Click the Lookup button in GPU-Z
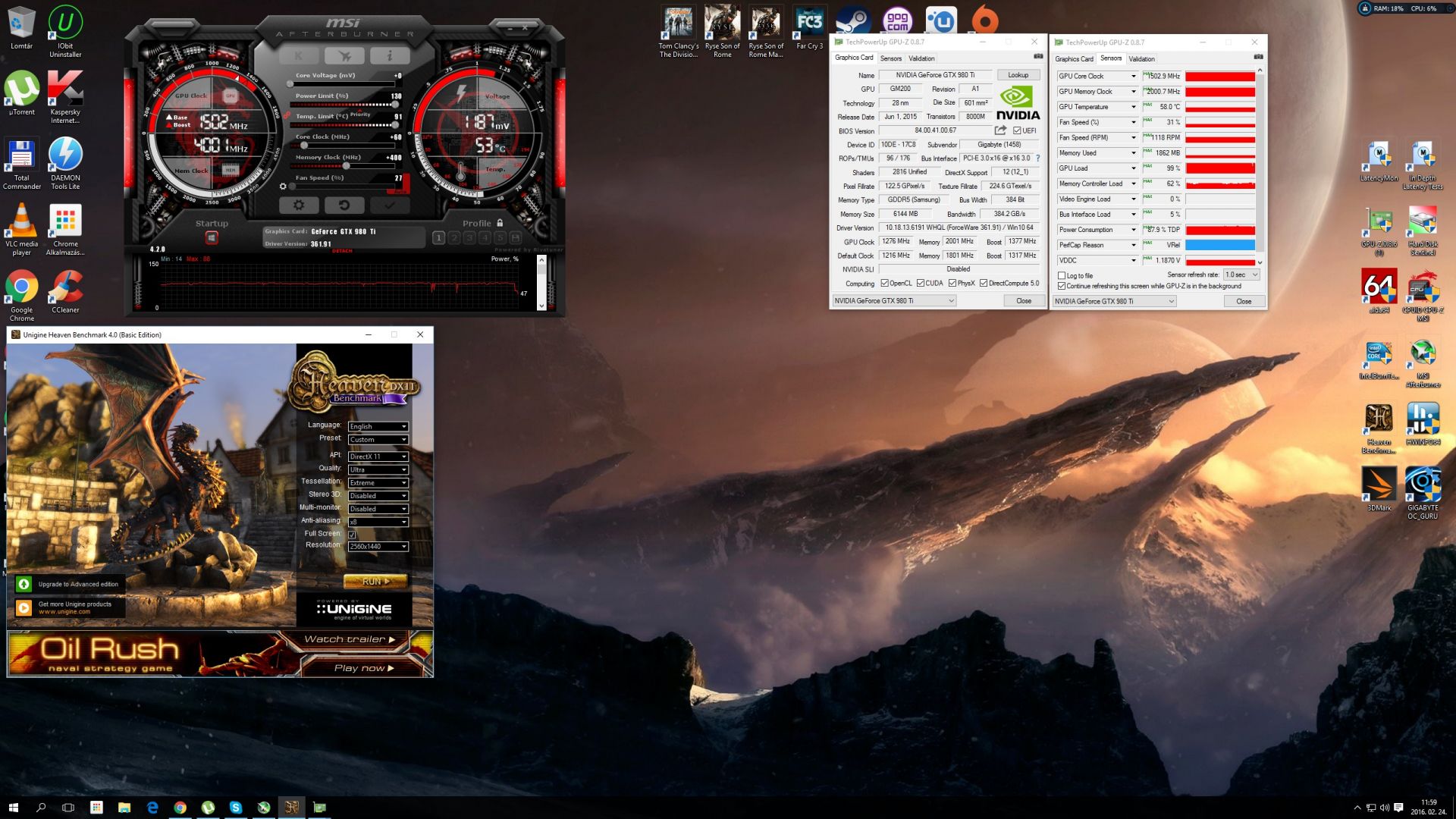The image size is (1456, 819). coord(1018,75)
